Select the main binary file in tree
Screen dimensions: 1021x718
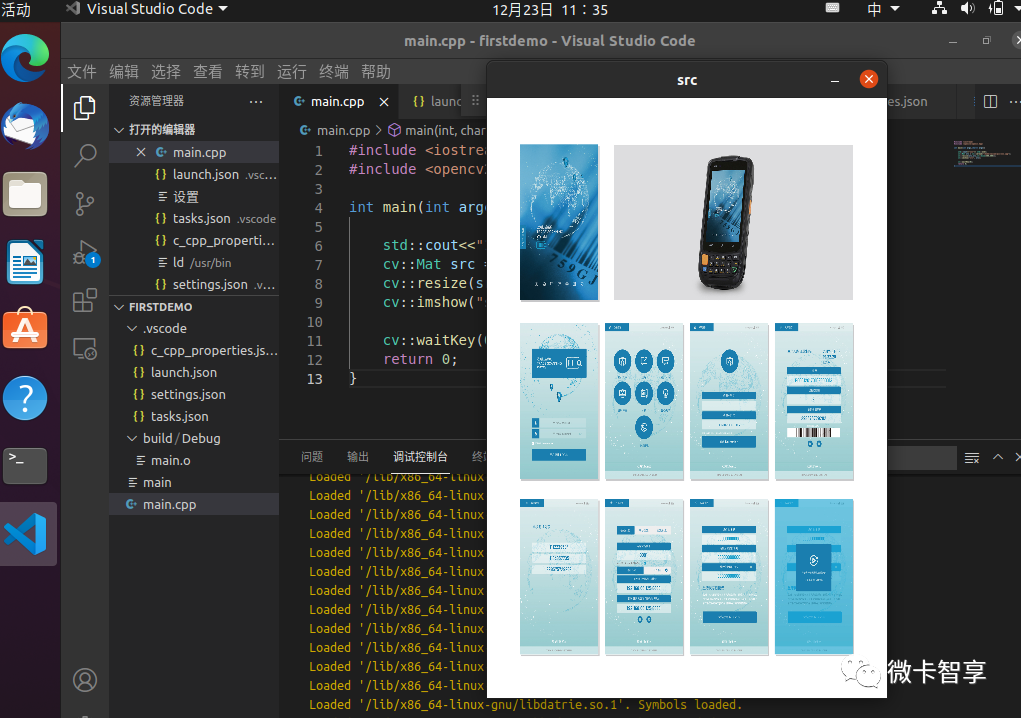[x=194, y=482]
